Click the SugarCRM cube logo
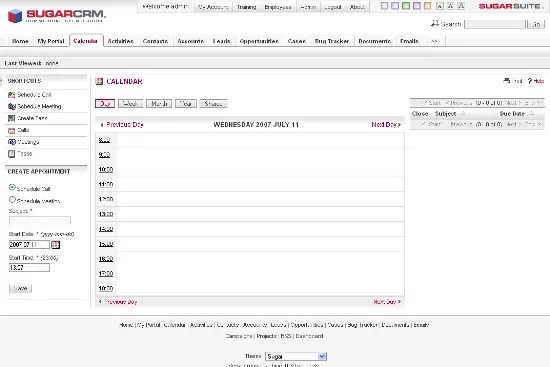 pos(15,16)
